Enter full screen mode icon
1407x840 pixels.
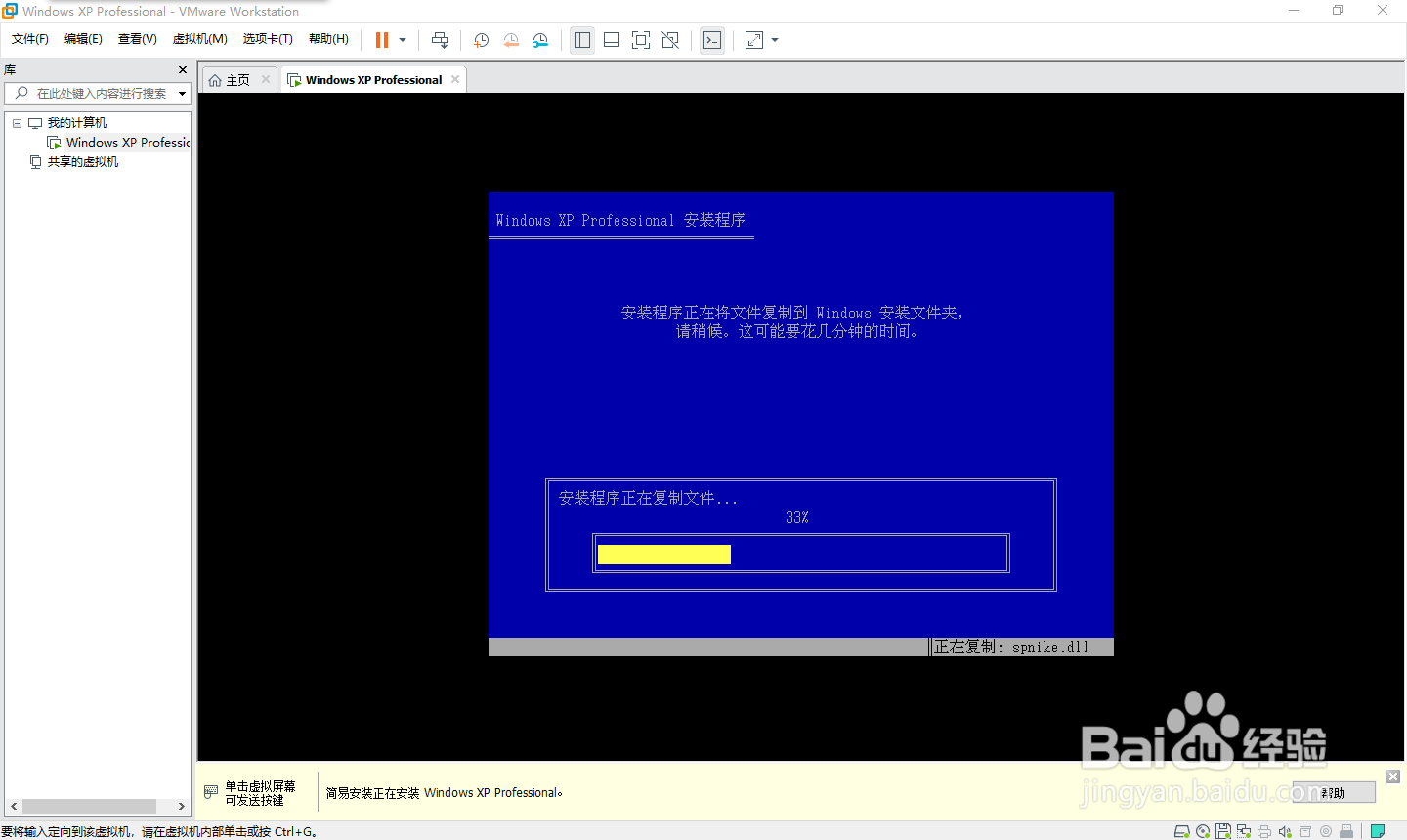(641, 40)
